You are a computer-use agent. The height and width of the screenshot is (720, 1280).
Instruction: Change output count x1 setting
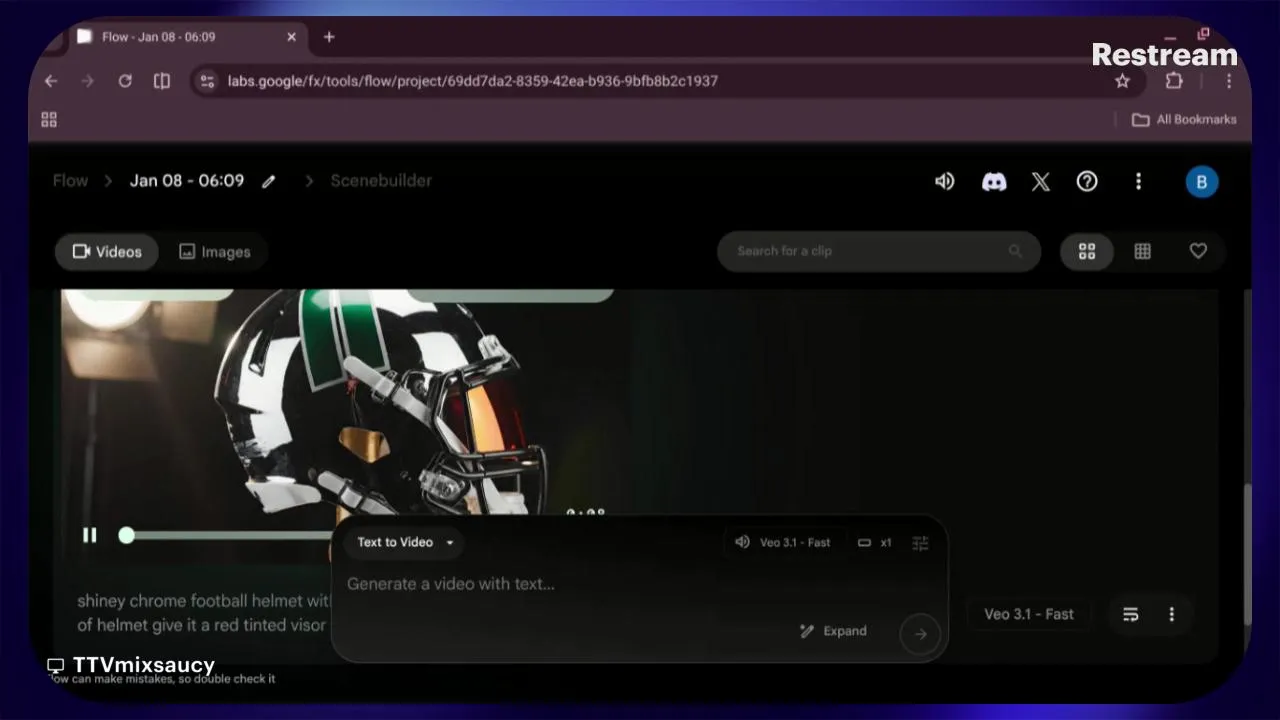[875, 542]
